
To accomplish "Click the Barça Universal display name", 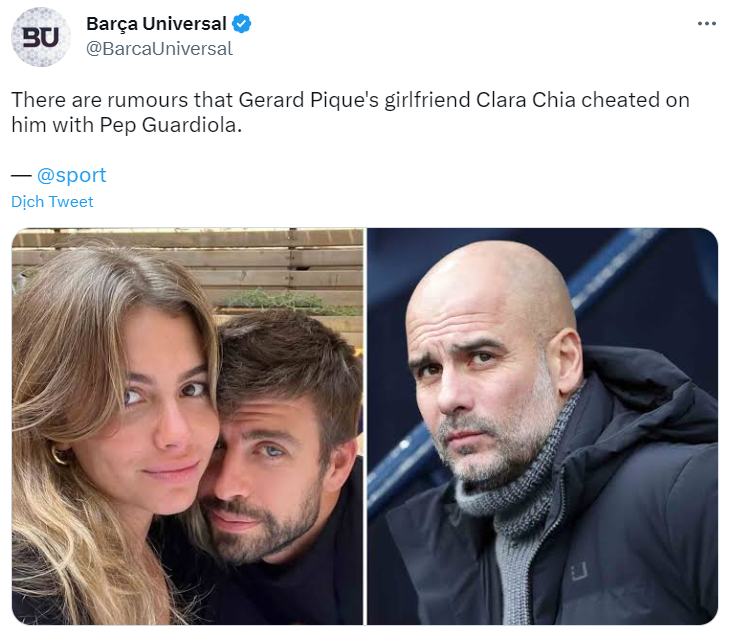I will click(157, 24).
